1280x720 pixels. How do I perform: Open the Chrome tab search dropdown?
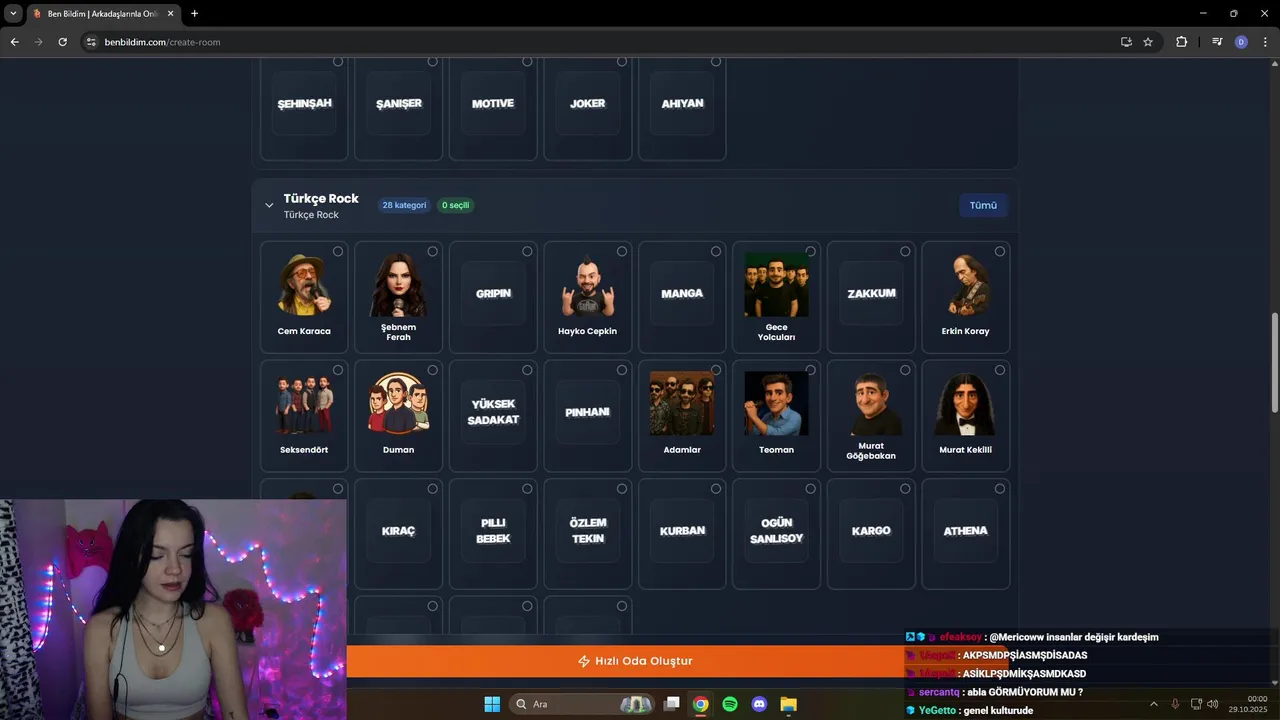coord(13,13)
